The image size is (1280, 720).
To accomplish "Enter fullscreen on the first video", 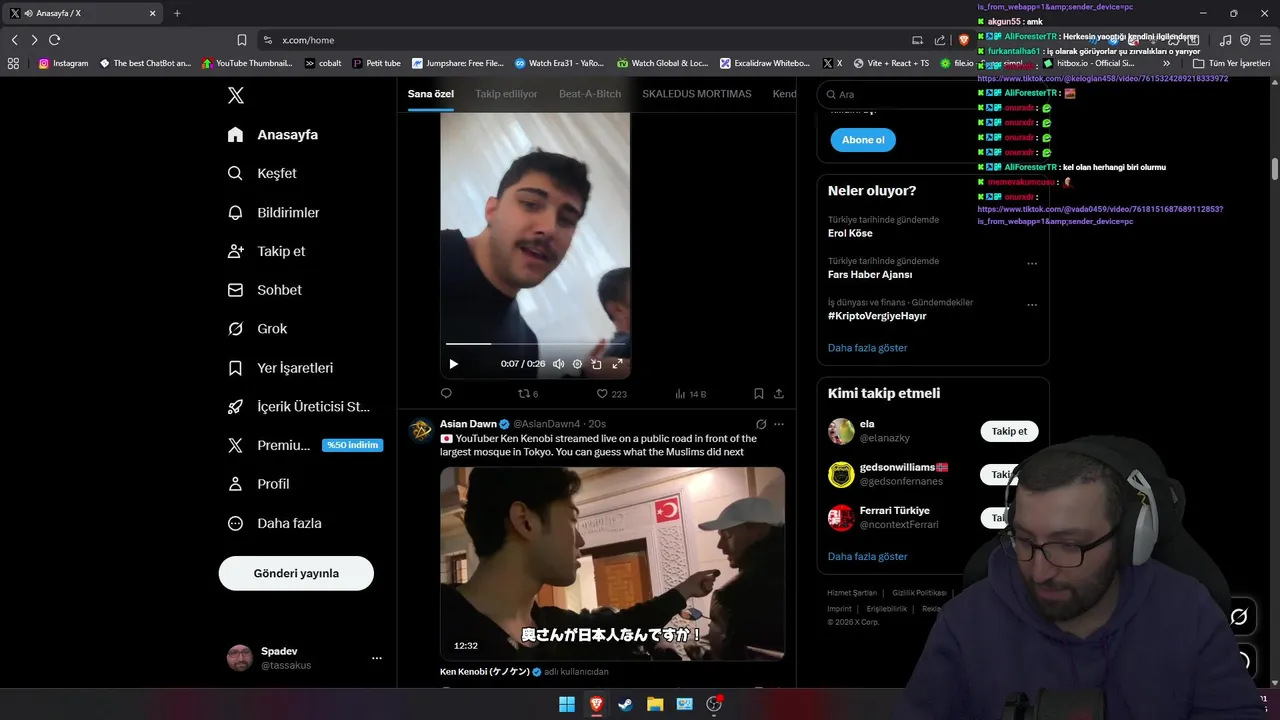I will coord(617,364).
